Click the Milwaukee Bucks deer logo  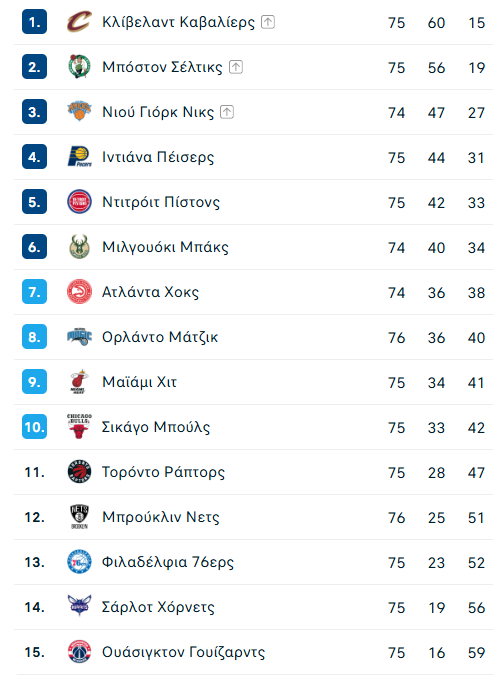79,247
